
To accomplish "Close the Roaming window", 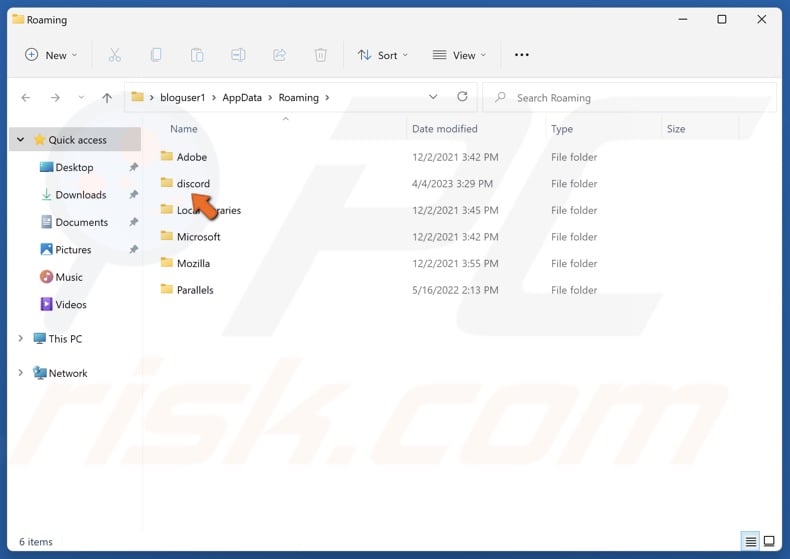I will 761,19.
